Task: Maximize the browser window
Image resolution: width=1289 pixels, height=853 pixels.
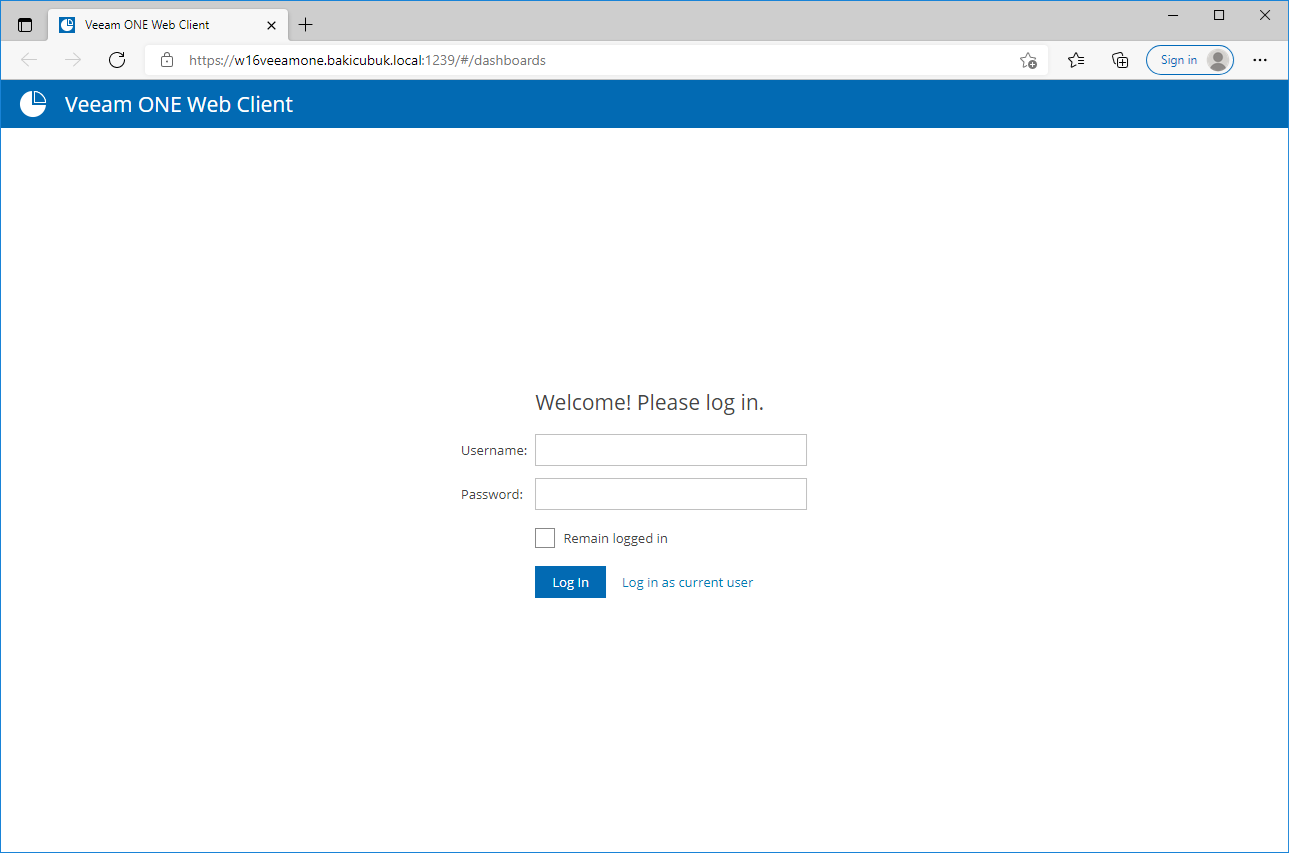Action: (1219, 16)
